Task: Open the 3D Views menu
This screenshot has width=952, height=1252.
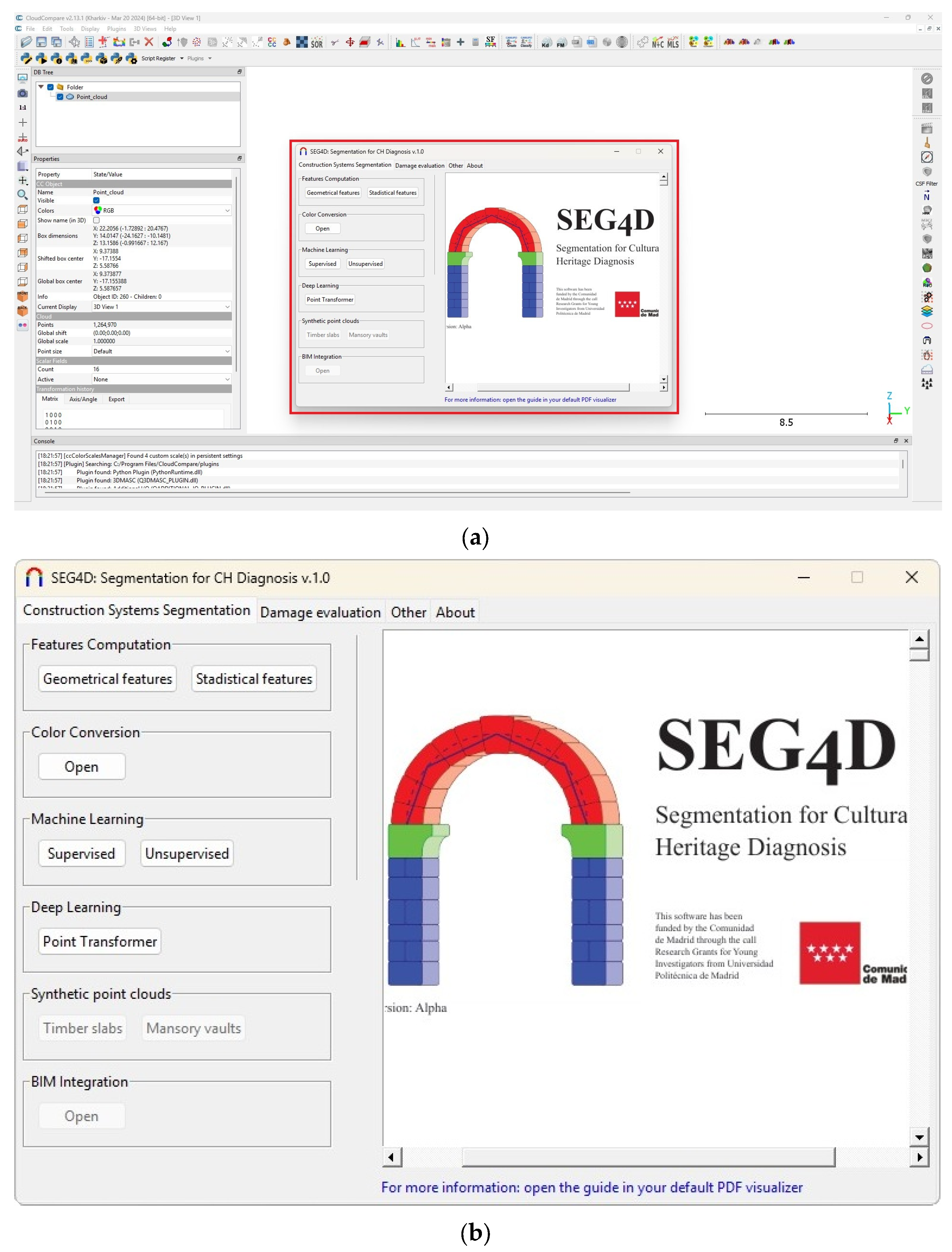Action: click(144, 29)
